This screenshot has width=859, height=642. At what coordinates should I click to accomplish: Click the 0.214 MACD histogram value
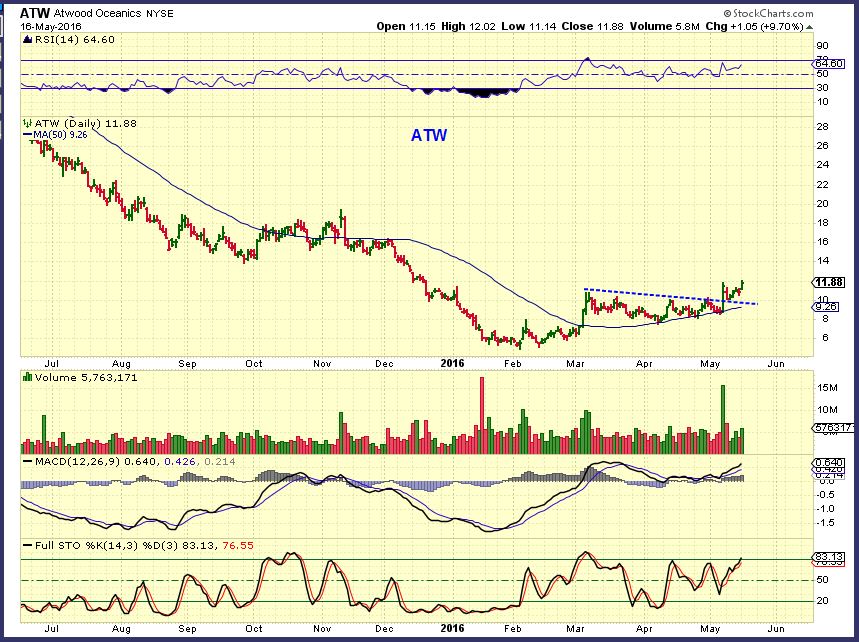(220, 462)
